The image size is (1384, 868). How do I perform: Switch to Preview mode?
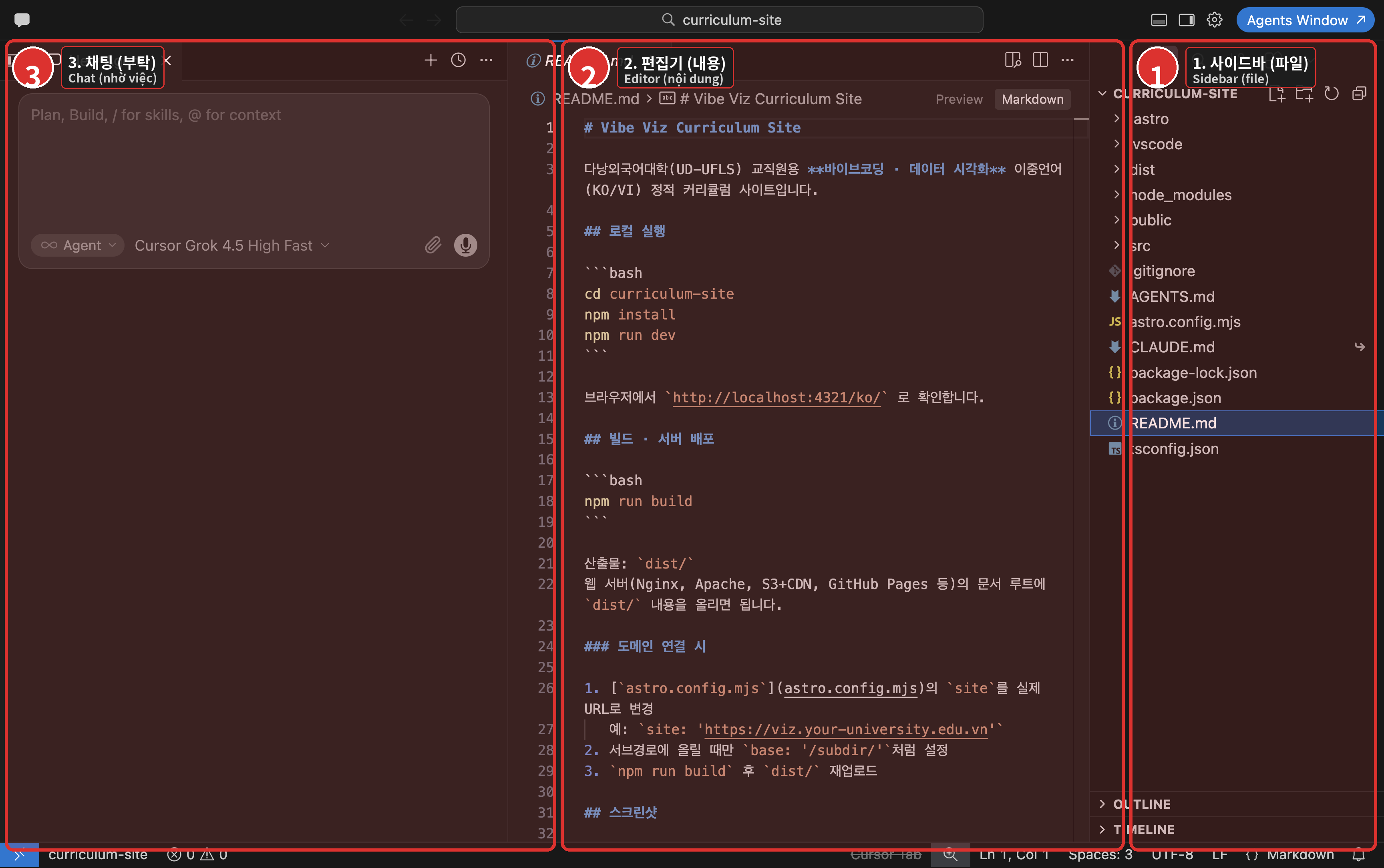click(959, 99)
